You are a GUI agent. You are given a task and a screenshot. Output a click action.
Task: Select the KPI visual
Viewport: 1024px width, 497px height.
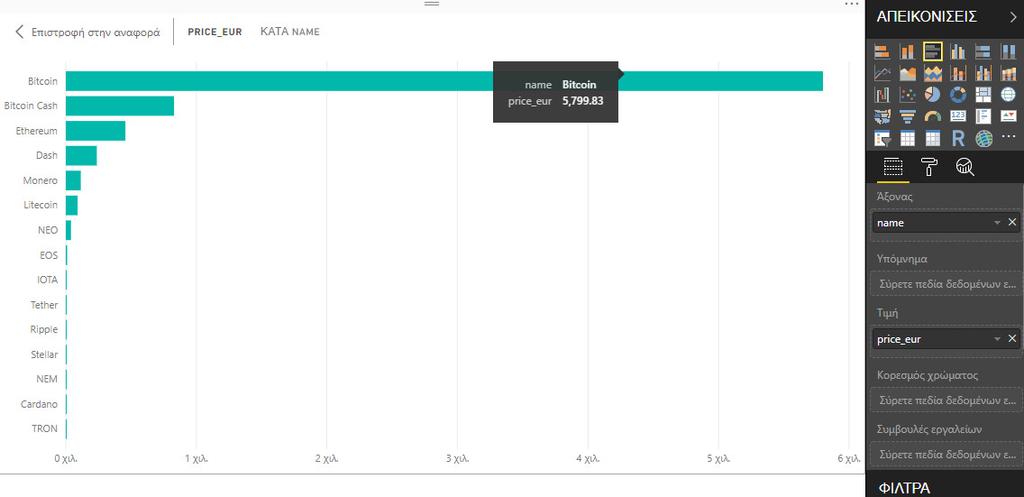coord(1008,116)
